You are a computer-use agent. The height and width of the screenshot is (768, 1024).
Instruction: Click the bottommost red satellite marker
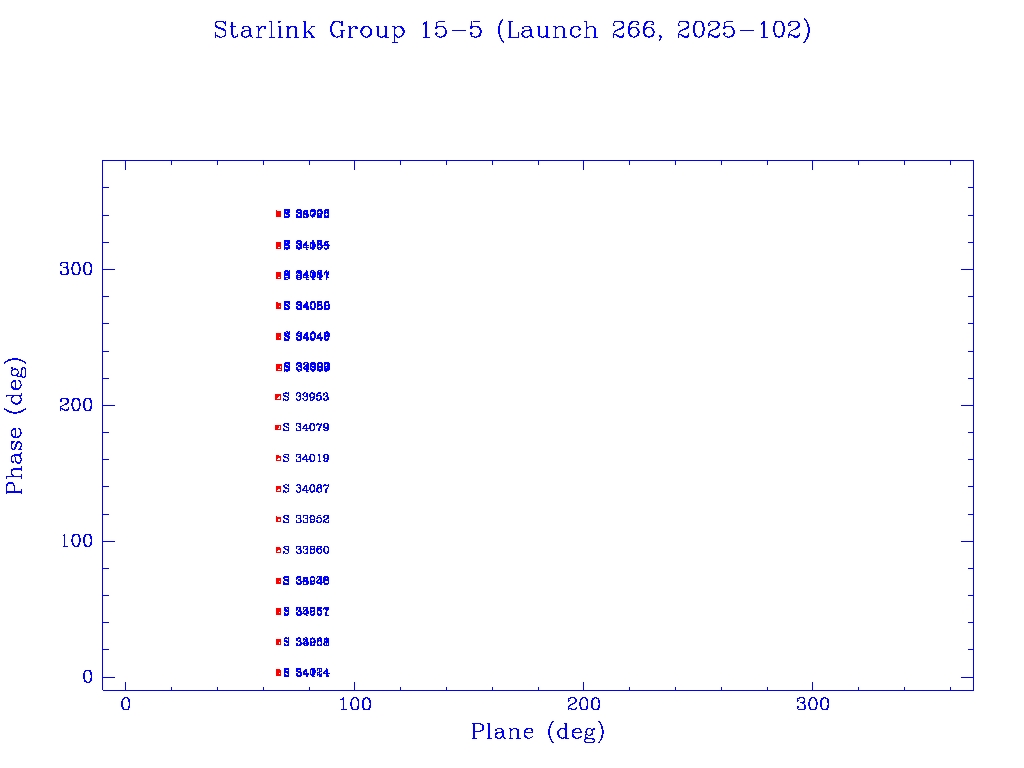coord(278,673)
